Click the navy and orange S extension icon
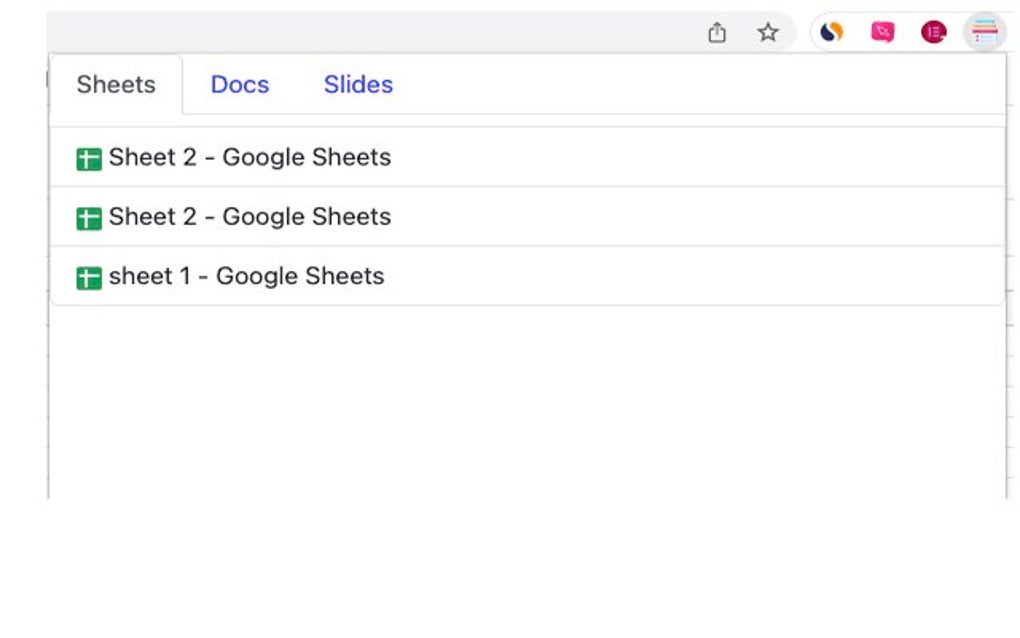Screen dimensions: 1020x638 pos(829,31)
